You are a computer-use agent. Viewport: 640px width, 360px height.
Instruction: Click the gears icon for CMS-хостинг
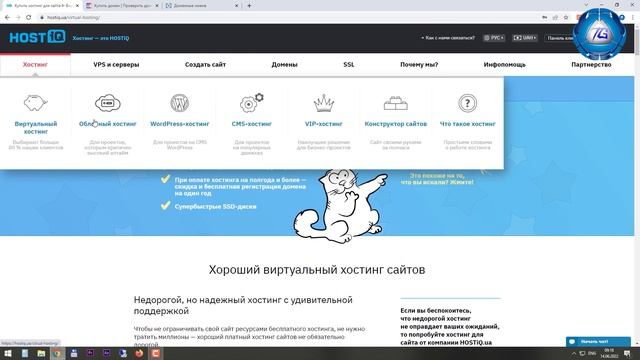pos(251,103)
